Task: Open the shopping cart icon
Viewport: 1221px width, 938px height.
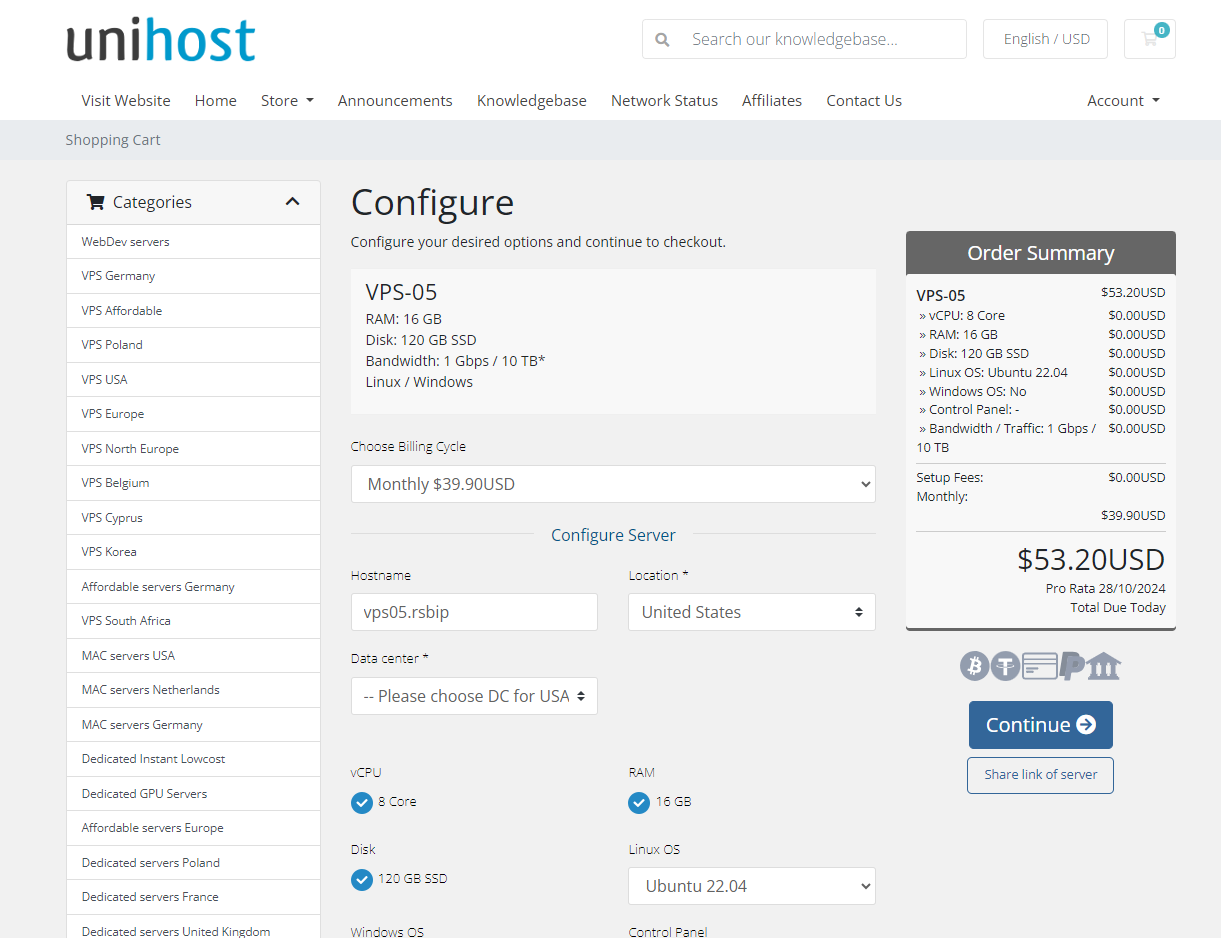Action: tap(1150, 39)
